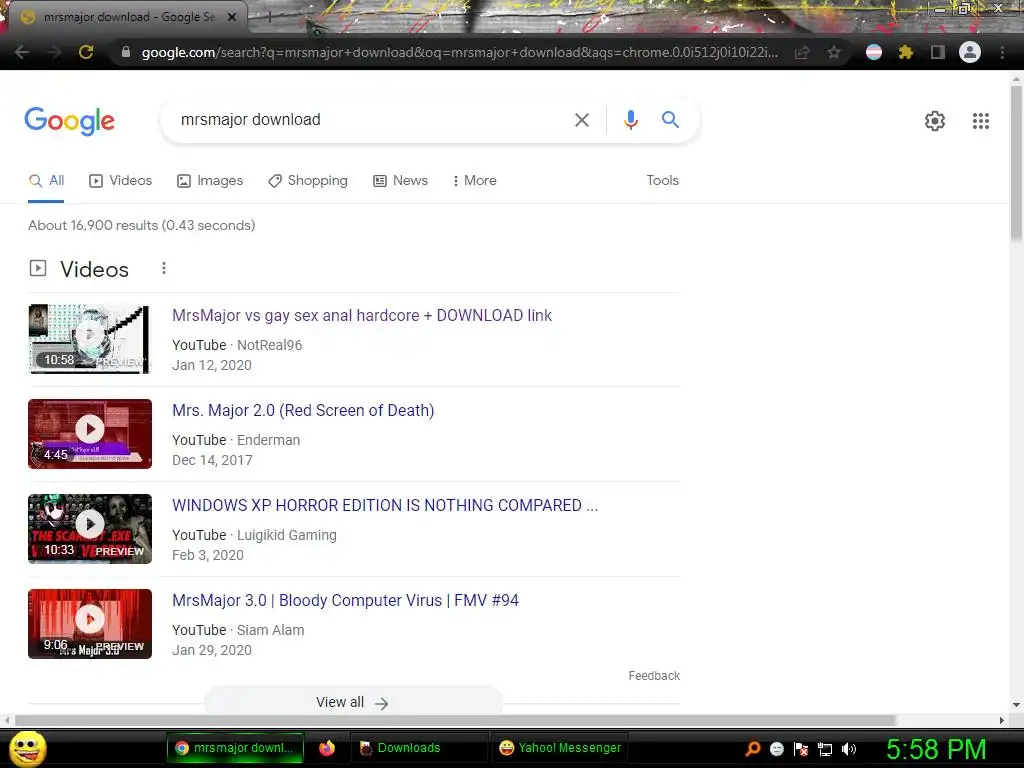This screenshot has height=768, width=1024.
Task: Open the striped flag extension icon
Action: (874, 52)
